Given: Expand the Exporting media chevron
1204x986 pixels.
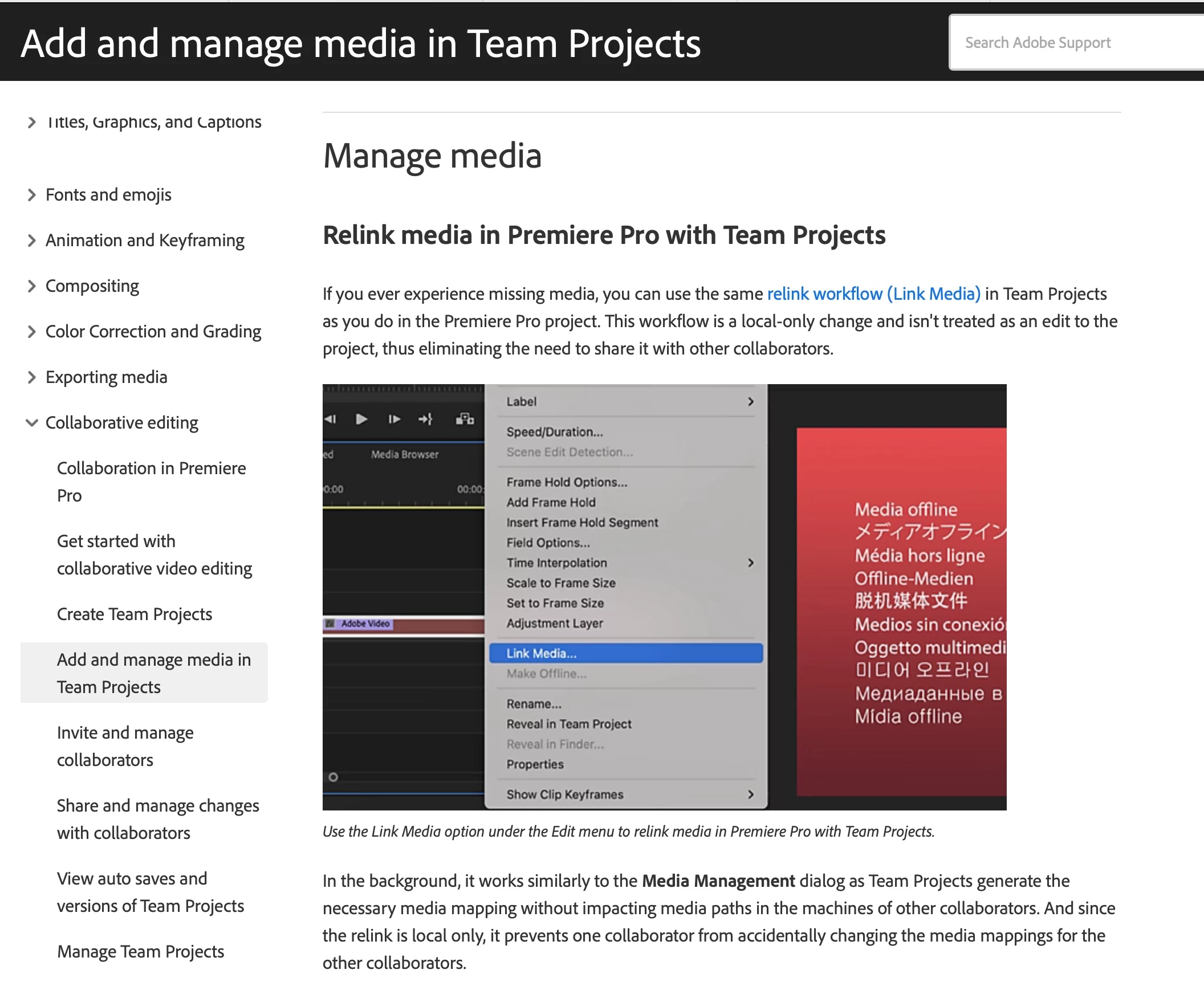Looking at the screenshot, I should [x=32, y=377].
